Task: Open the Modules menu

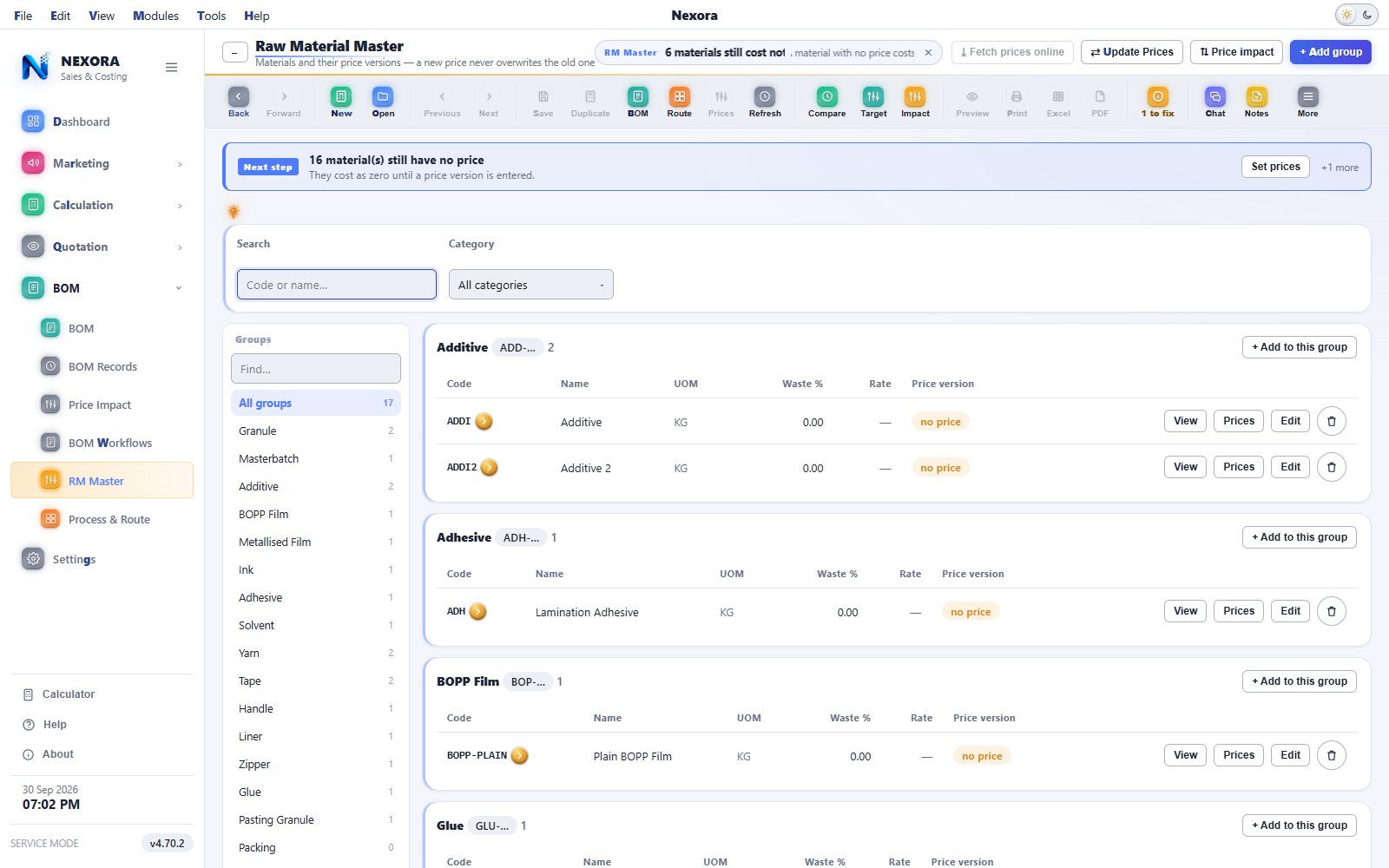Action: pyautogui.click(x=155, y=16)
